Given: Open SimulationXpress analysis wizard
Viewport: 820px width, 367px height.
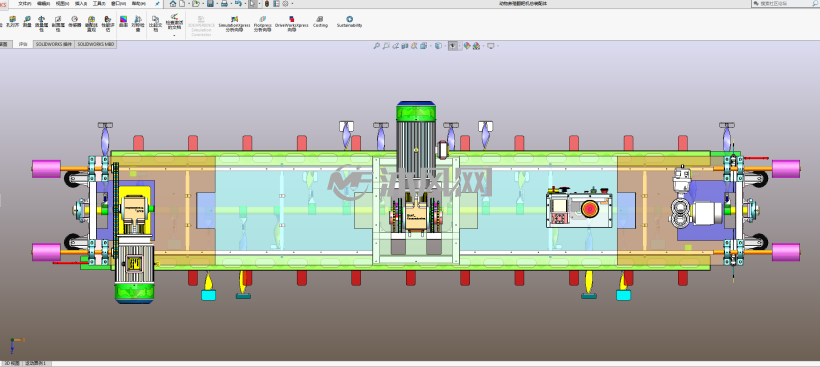Looking at the screenshot, I should coord(233,24).
